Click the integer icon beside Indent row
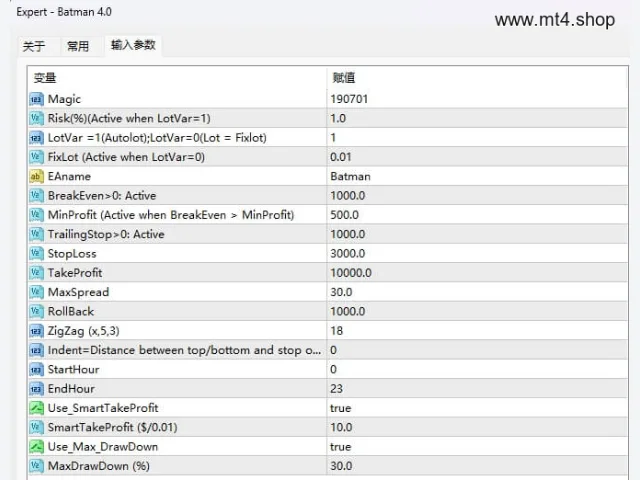The image size is (640, 480). tap(36, 350)
